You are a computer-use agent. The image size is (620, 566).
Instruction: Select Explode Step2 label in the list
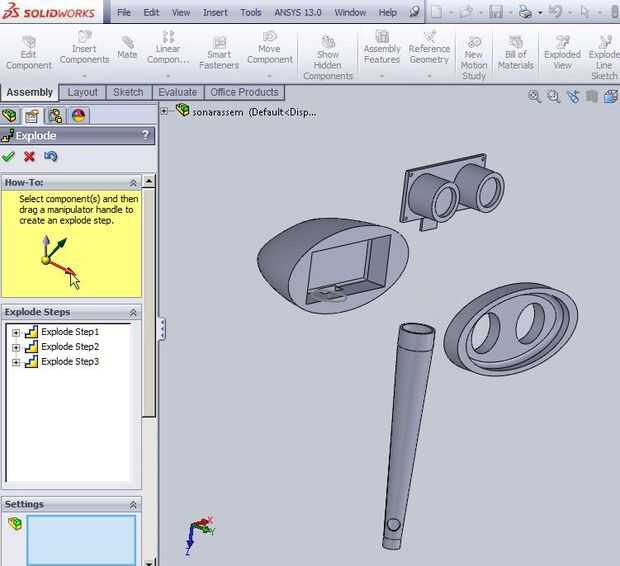[70, 347]
